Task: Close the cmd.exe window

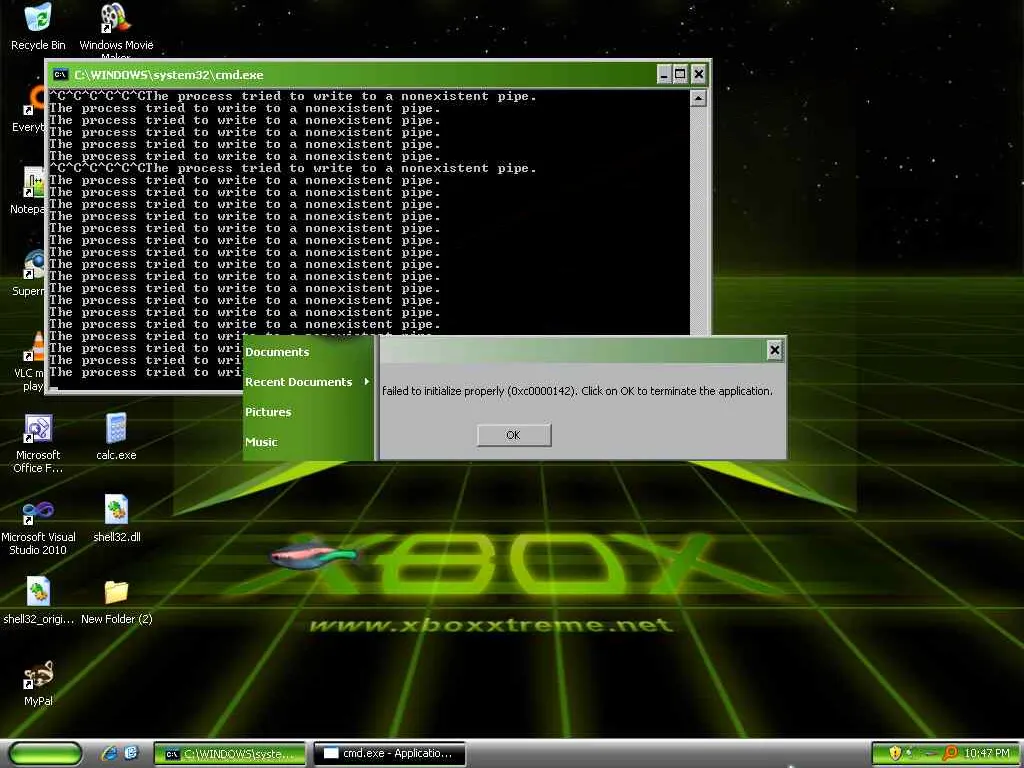Action: tap(698, 74)
